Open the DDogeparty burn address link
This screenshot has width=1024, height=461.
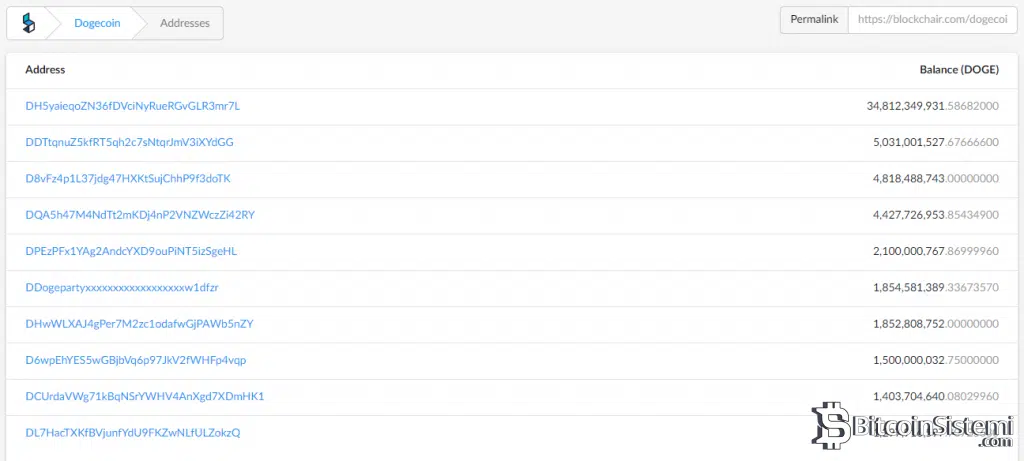122,287
